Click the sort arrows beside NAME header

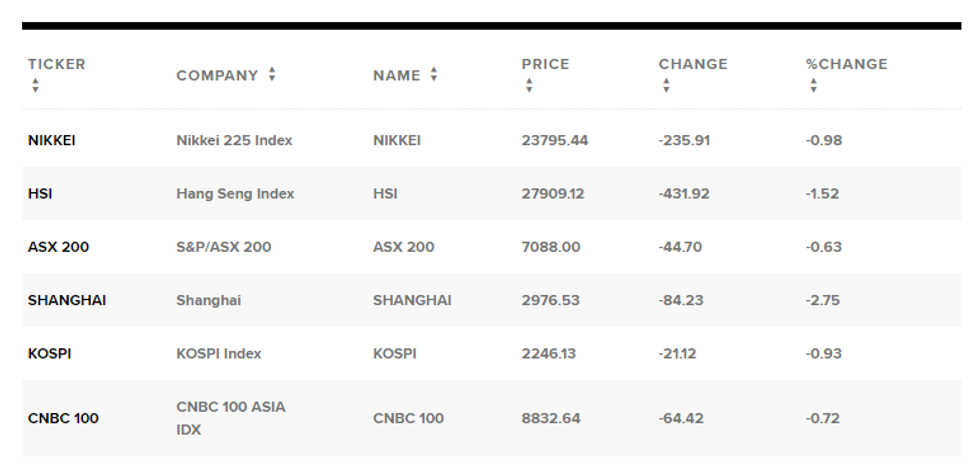click(434, 75)
